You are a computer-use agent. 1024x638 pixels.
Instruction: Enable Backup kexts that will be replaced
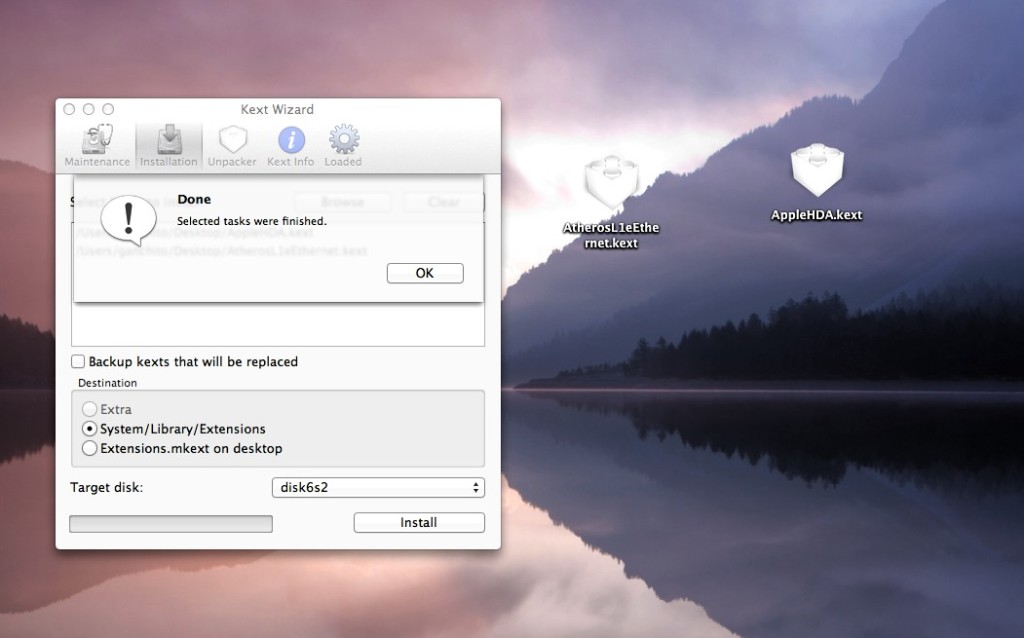(78, 361)
